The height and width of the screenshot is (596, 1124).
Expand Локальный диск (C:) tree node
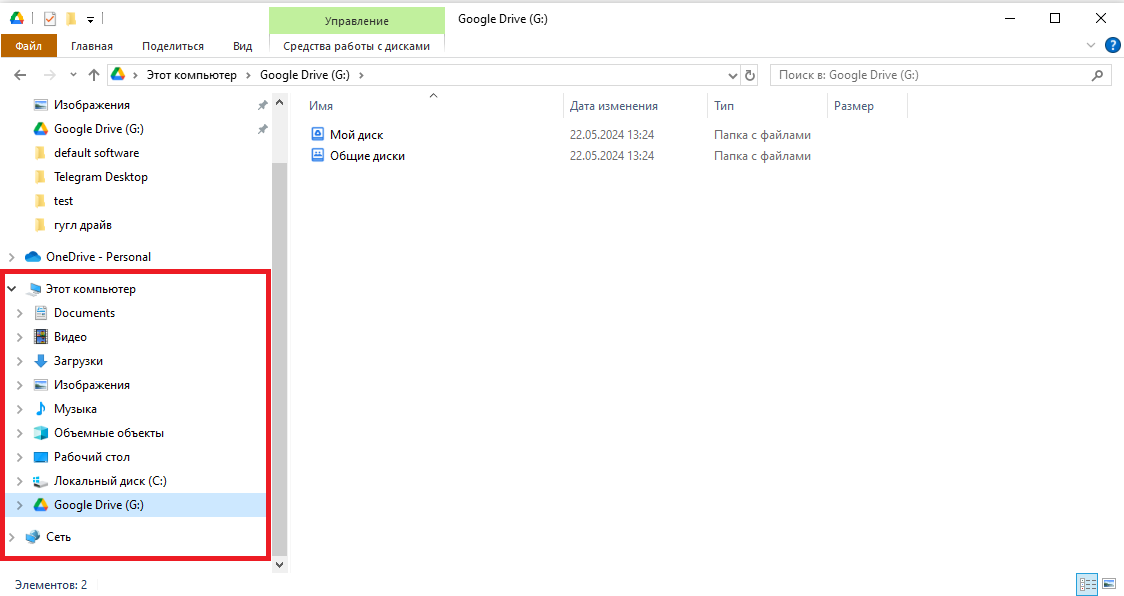coord(19,481)
